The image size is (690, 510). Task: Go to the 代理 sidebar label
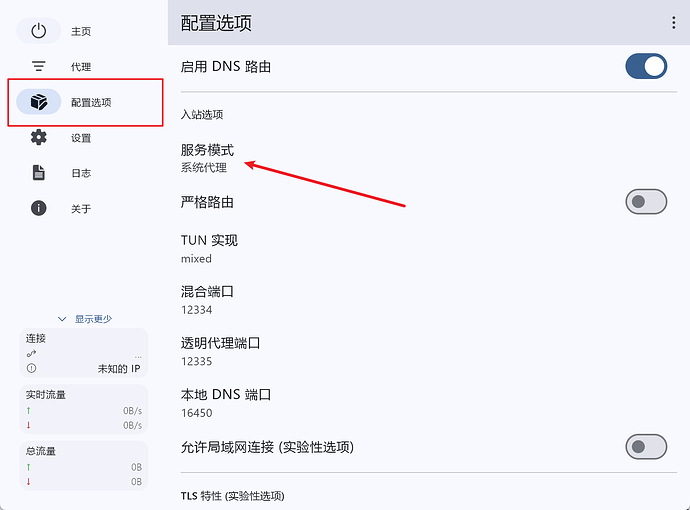tap(81, 67)
